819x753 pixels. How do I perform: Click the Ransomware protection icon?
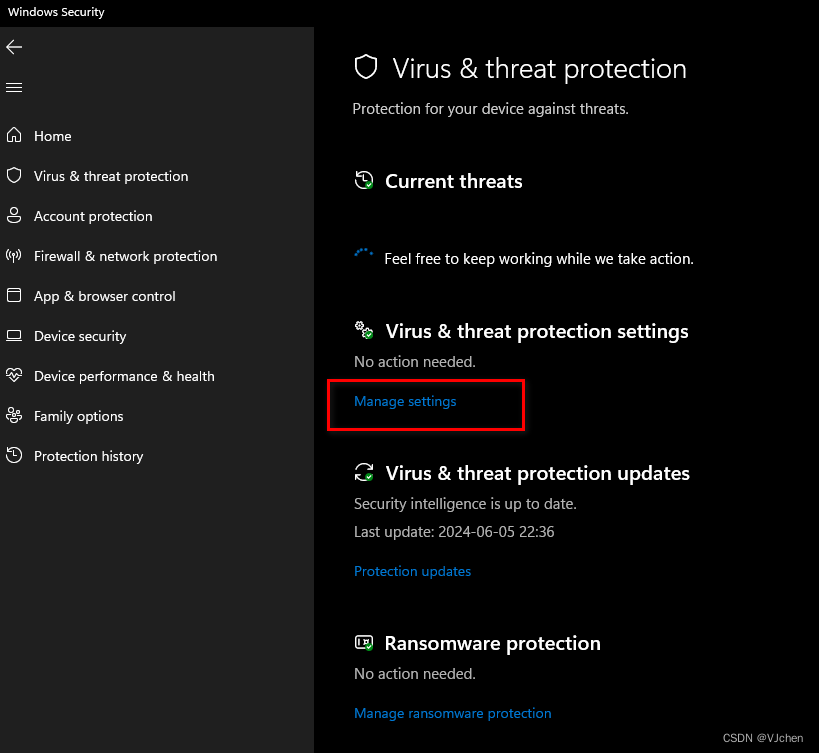(x=363, y=643)
